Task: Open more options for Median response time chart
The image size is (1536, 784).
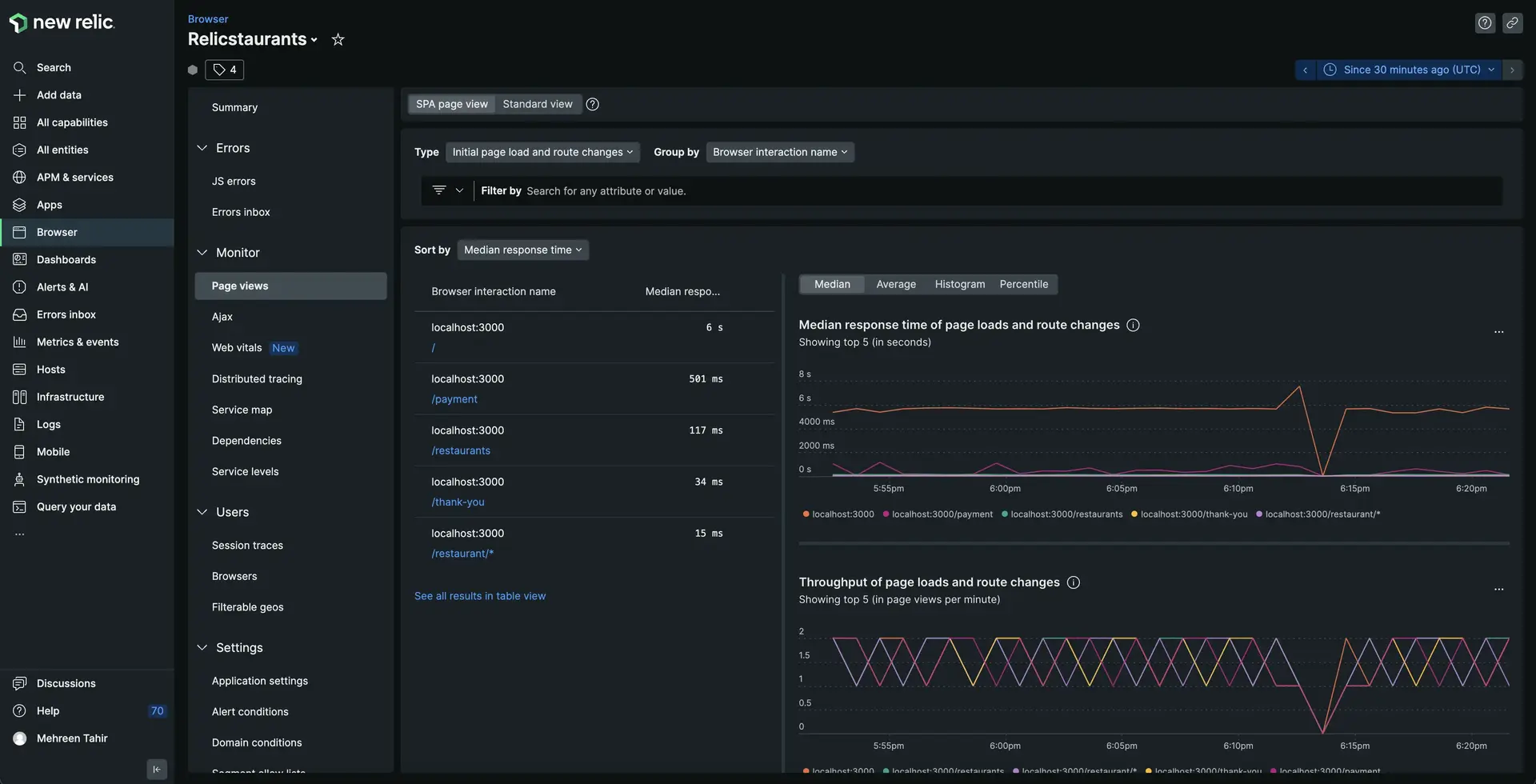Action: (1499, 333)
